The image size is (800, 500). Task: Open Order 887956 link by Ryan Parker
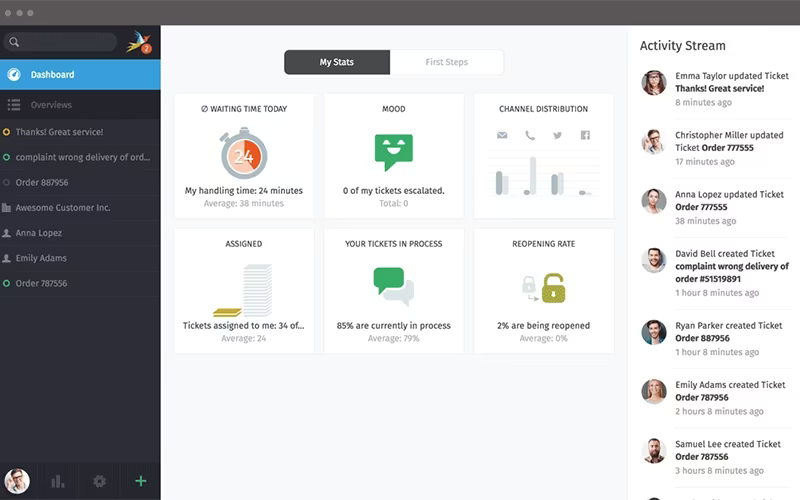pos(702,338)
